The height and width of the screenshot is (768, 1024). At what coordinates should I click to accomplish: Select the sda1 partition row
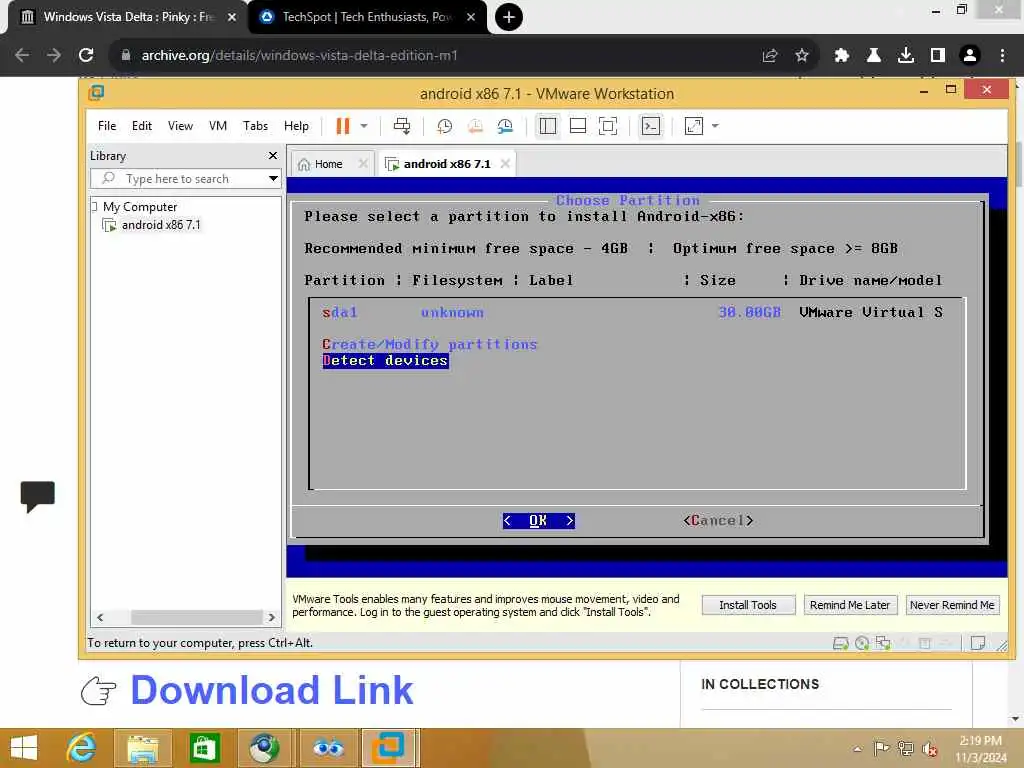coord(633,312)
